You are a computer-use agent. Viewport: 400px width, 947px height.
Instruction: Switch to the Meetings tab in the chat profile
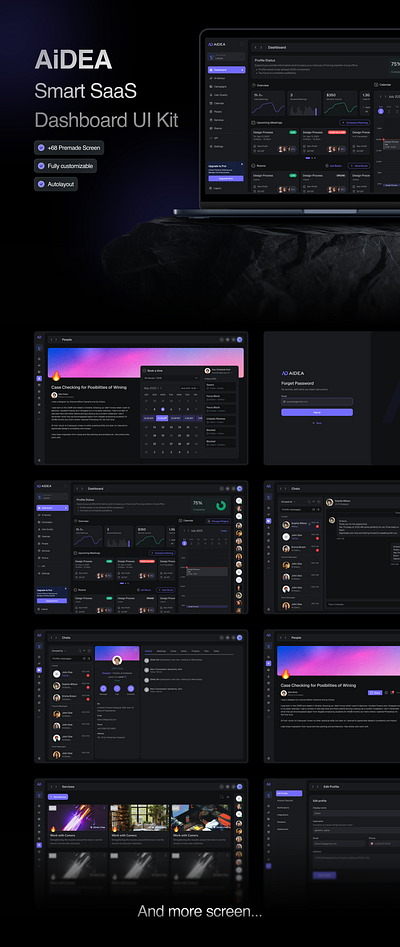pos(161,651)
